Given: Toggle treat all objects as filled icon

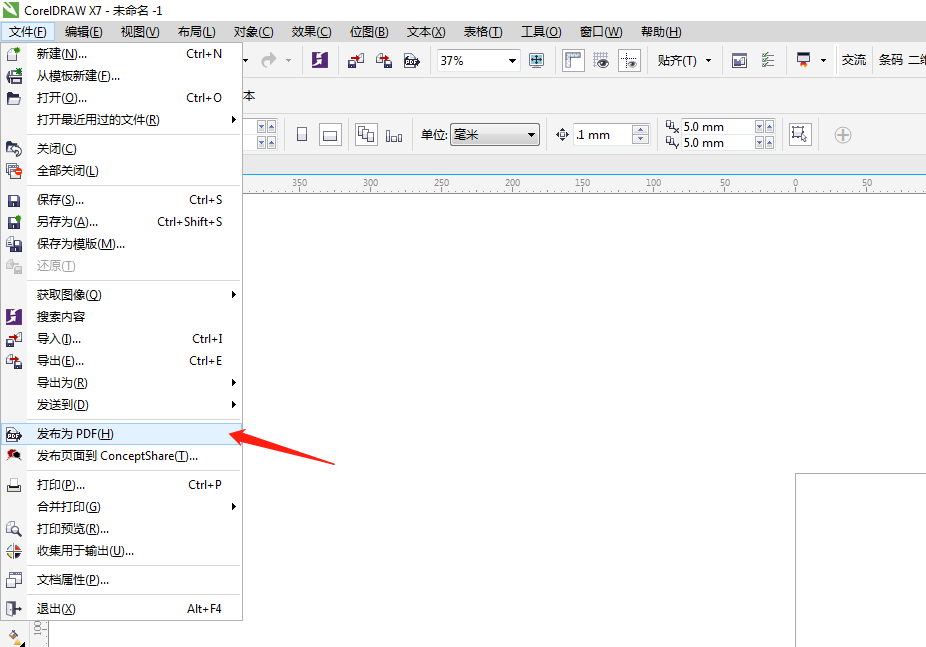Looking at the screenshot, I should click(x=800, y=135).
